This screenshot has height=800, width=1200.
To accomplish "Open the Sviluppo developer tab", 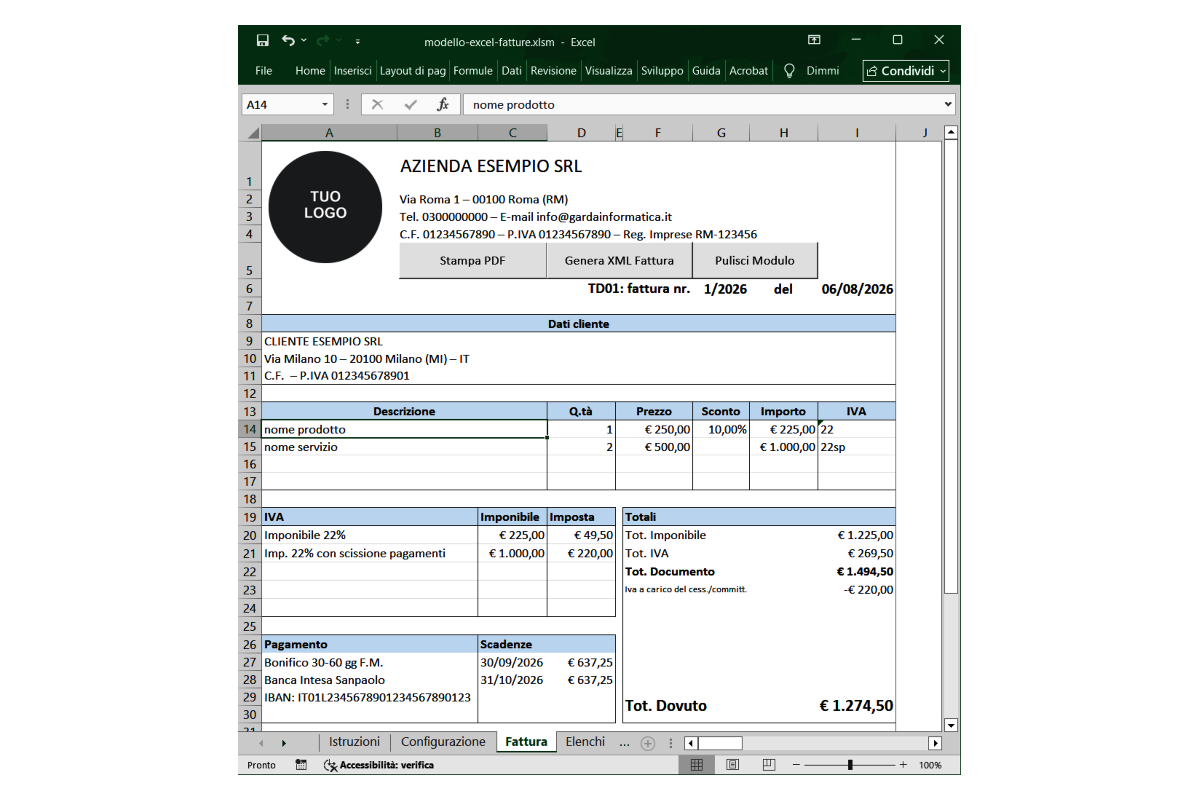I will [x=663, y=71].
